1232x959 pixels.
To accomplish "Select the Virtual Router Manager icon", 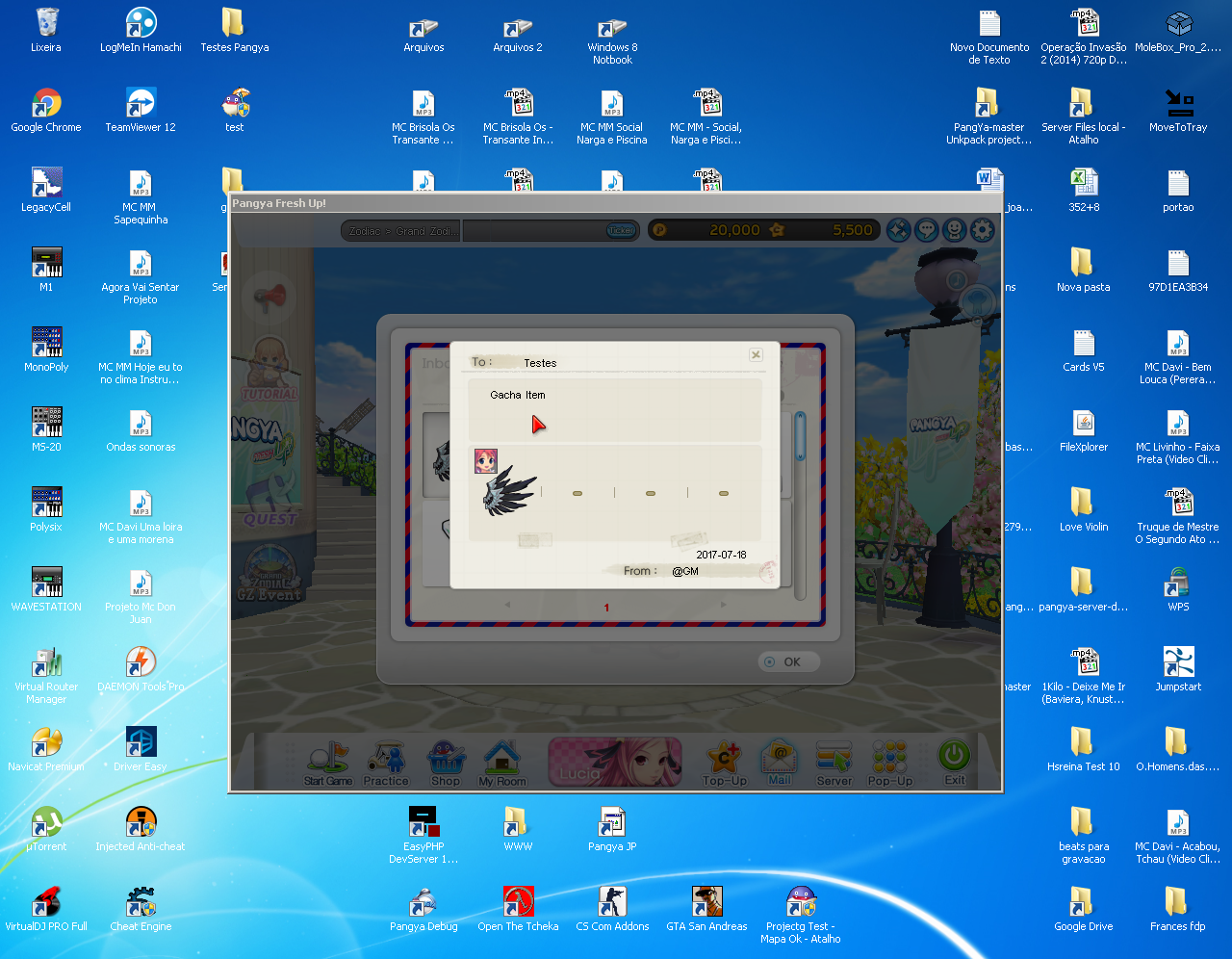I will click(x=45, y=676).
